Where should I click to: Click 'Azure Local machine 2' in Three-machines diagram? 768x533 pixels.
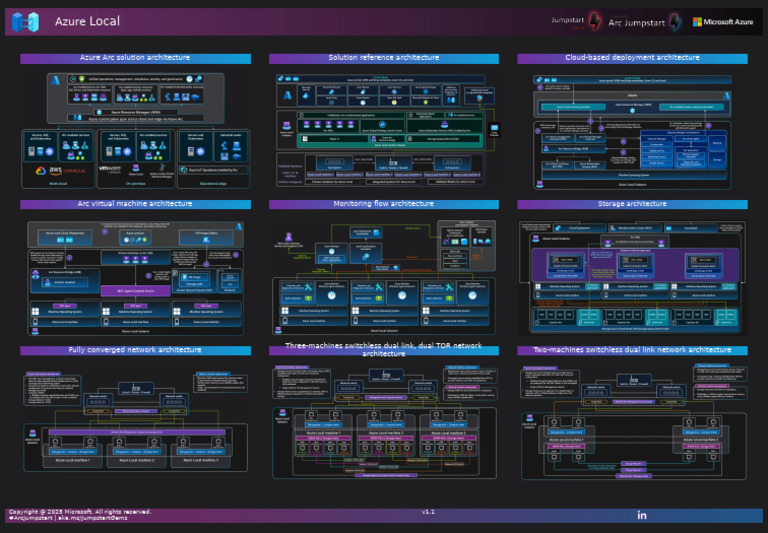point(385,433)
